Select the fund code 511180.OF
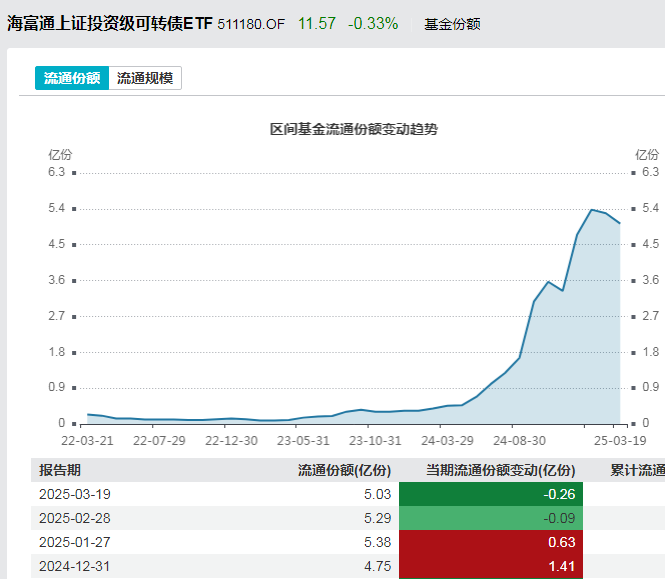The width and height of the screenshot is (665, 579). [250, 23]
